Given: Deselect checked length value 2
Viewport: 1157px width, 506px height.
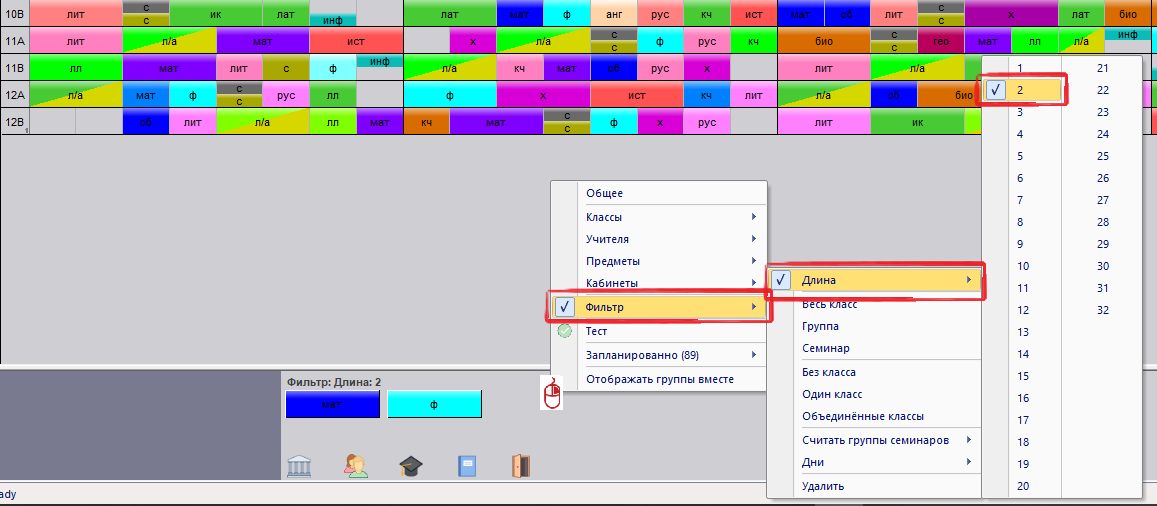Looking at the screenshot, I should (x=996, y=90).
